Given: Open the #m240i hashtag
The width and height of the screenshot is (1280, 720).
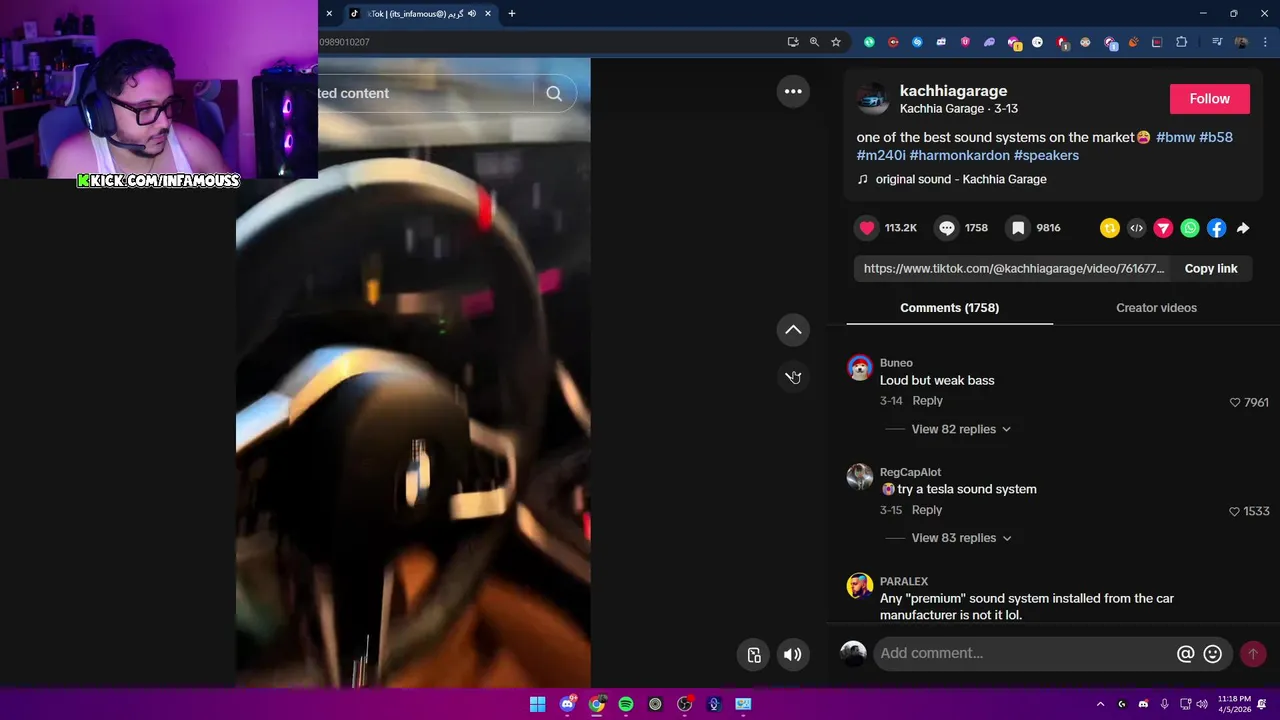Looking at the screenshot, I should pyautogui.click(x=881, y=155).
